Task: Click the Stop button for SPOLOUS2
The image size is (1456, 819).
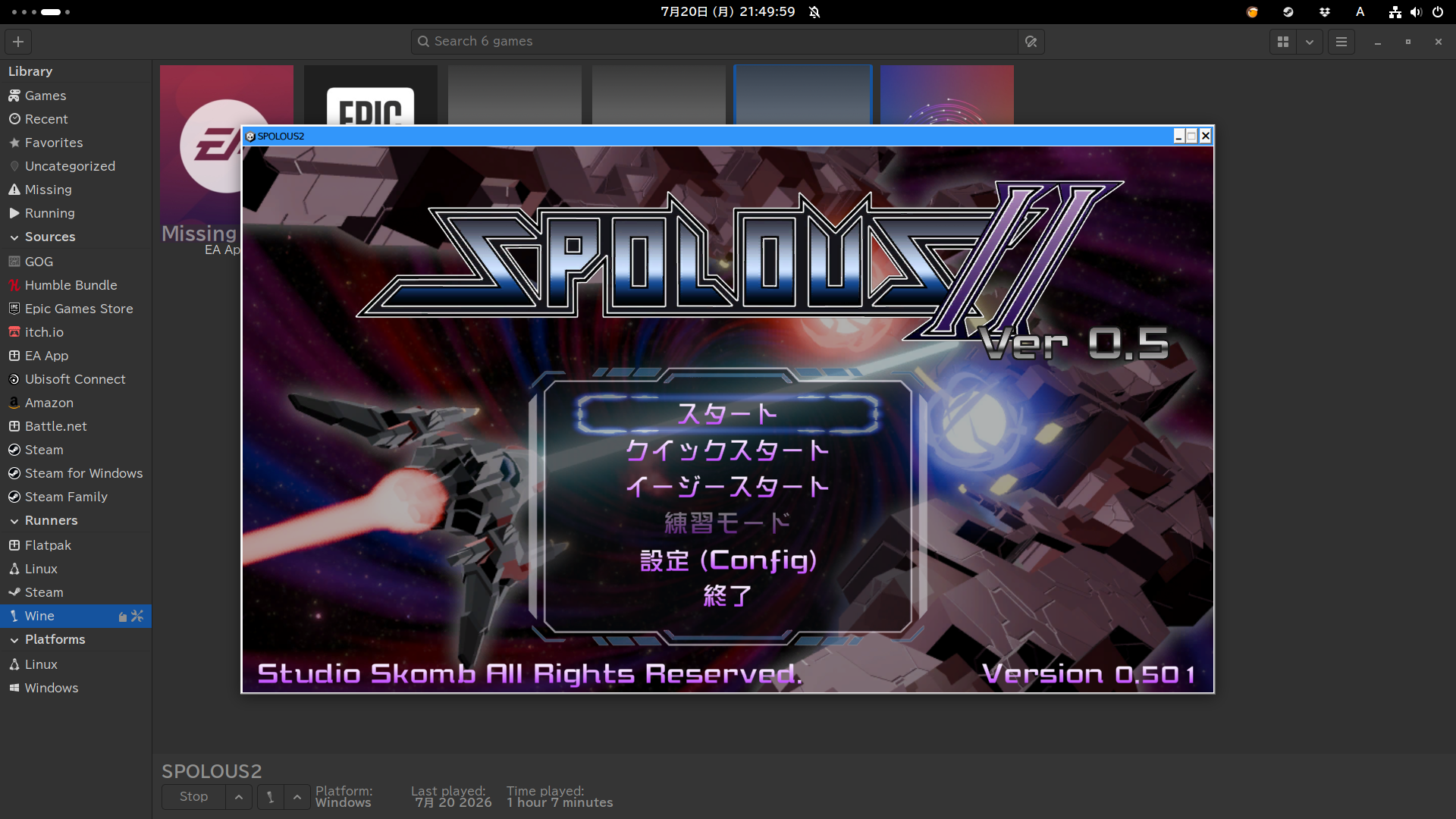Action: coord(193,797)
